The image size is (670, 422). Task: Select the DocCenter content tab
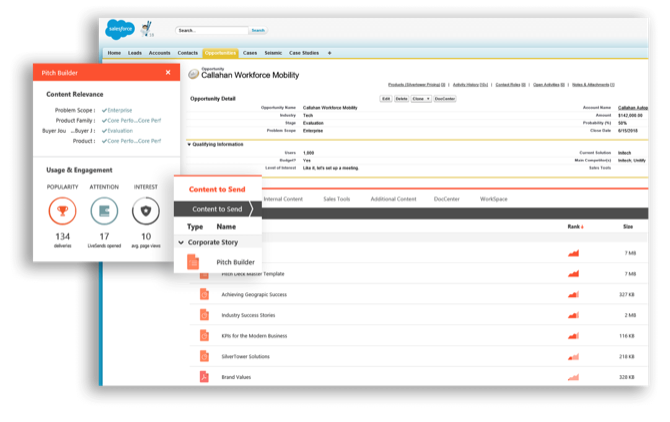(447, 199)
